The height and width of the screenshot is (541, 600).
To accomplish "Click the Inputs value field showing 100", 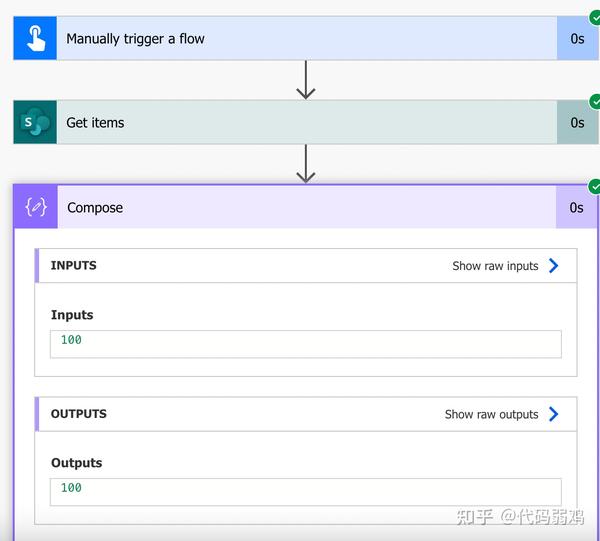I will point(305,342).
